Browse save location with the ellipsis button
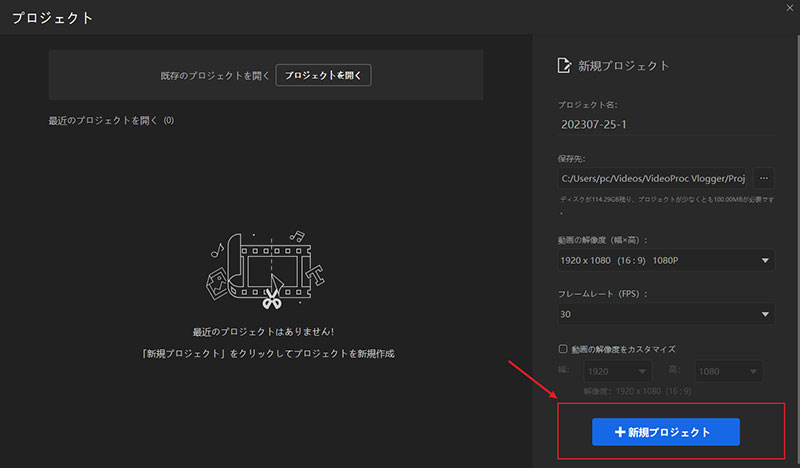The height and width of the screenshot is (468, 800). pos(764,178)
